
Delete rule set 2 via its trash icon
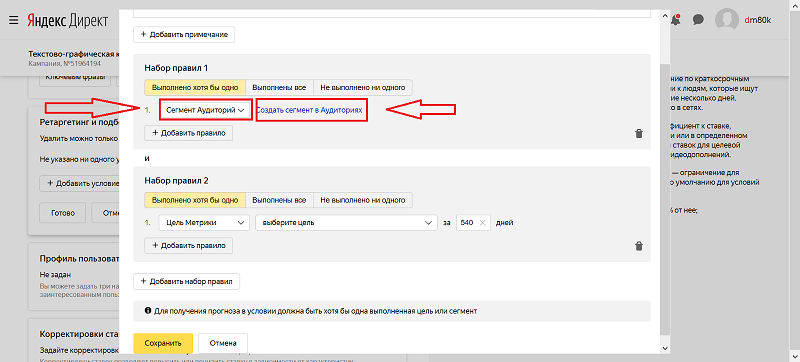pyautogui.click(x=638, y=246)
